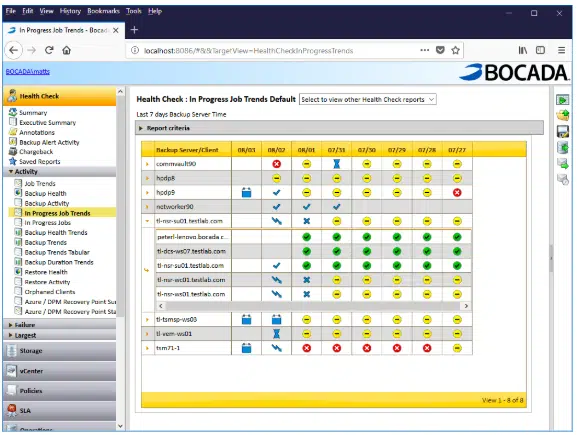The image size is (577, 435).
Task: Click calendar icon for tl-tsmsp-ws03 08/02
Action: (x=276, y=319)
